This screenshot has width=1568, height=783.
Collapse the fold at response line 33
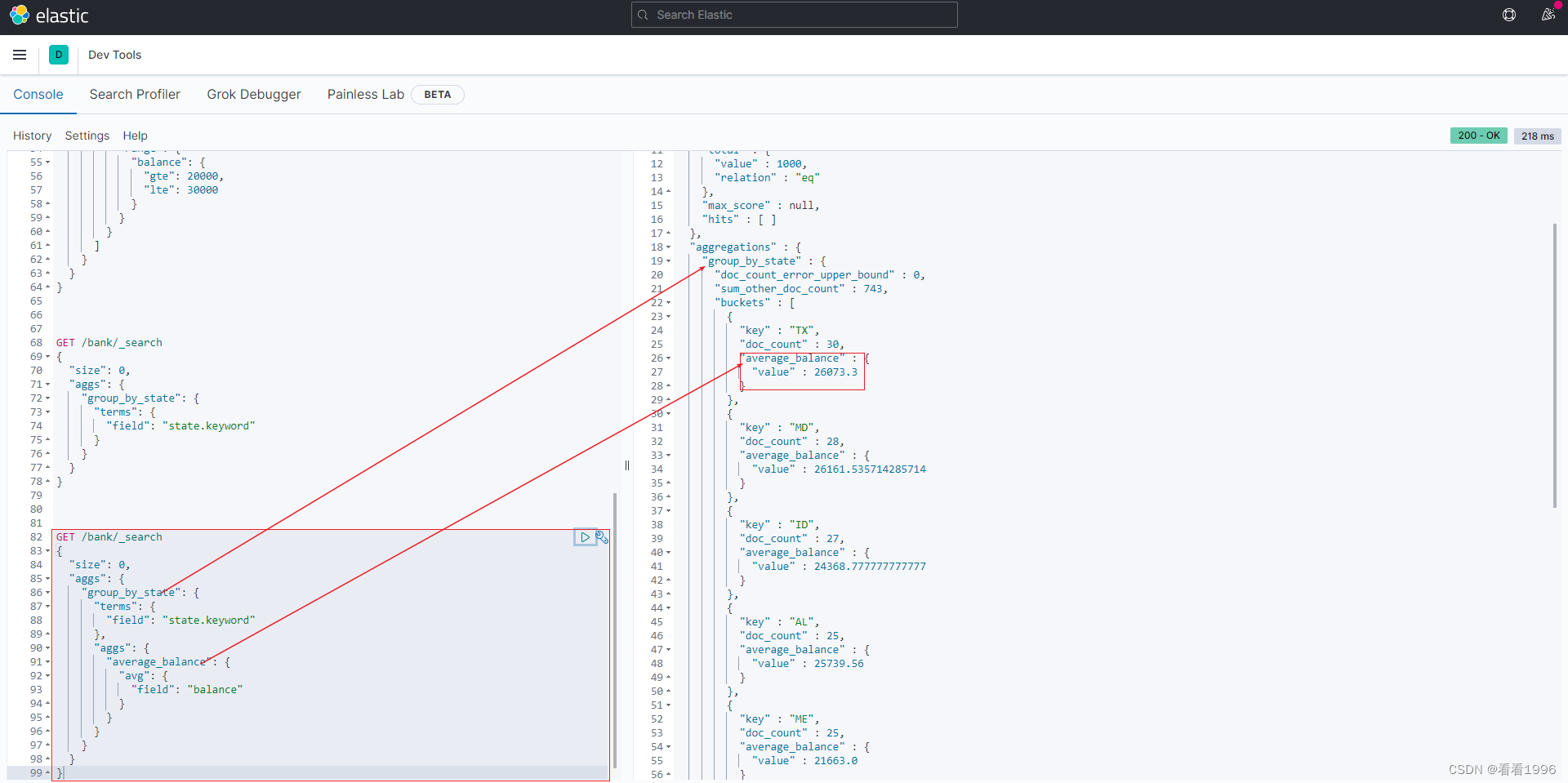[668, 456]
